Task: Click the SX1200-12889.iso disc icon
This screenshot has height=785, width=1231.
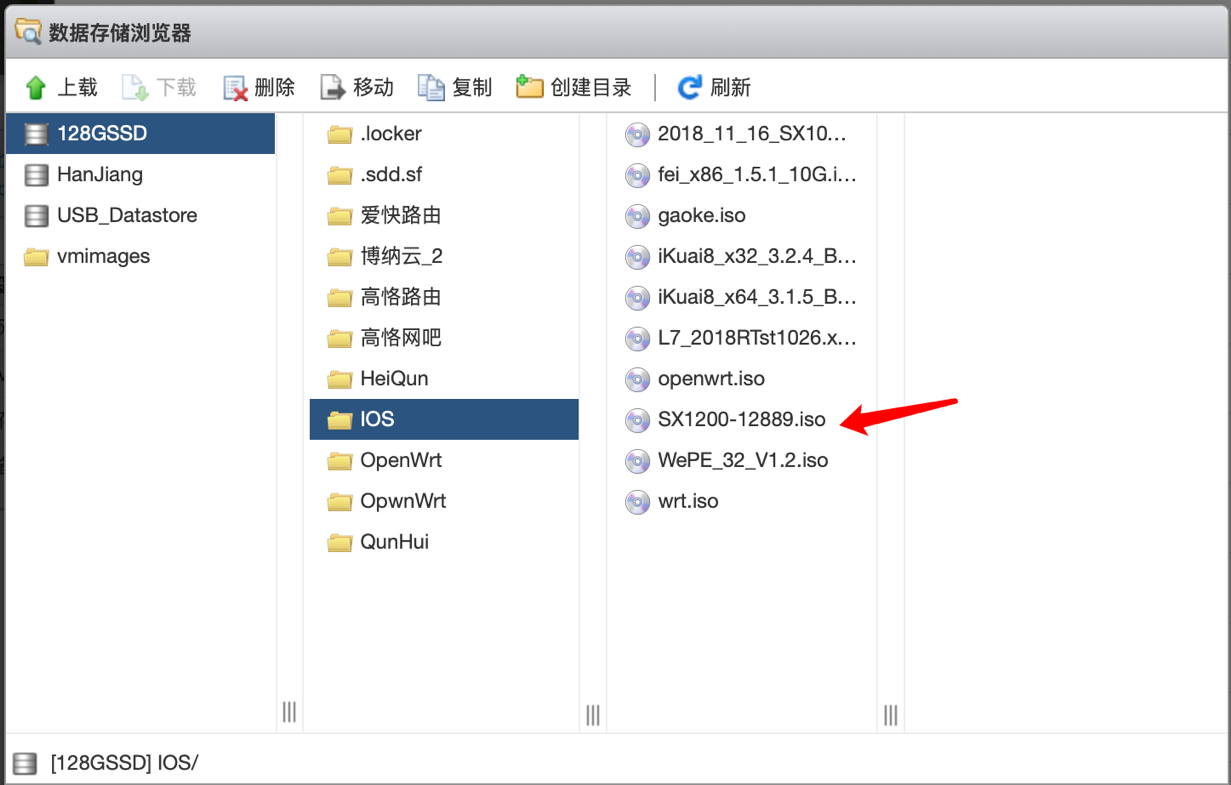Action: [x=637, y=420]
